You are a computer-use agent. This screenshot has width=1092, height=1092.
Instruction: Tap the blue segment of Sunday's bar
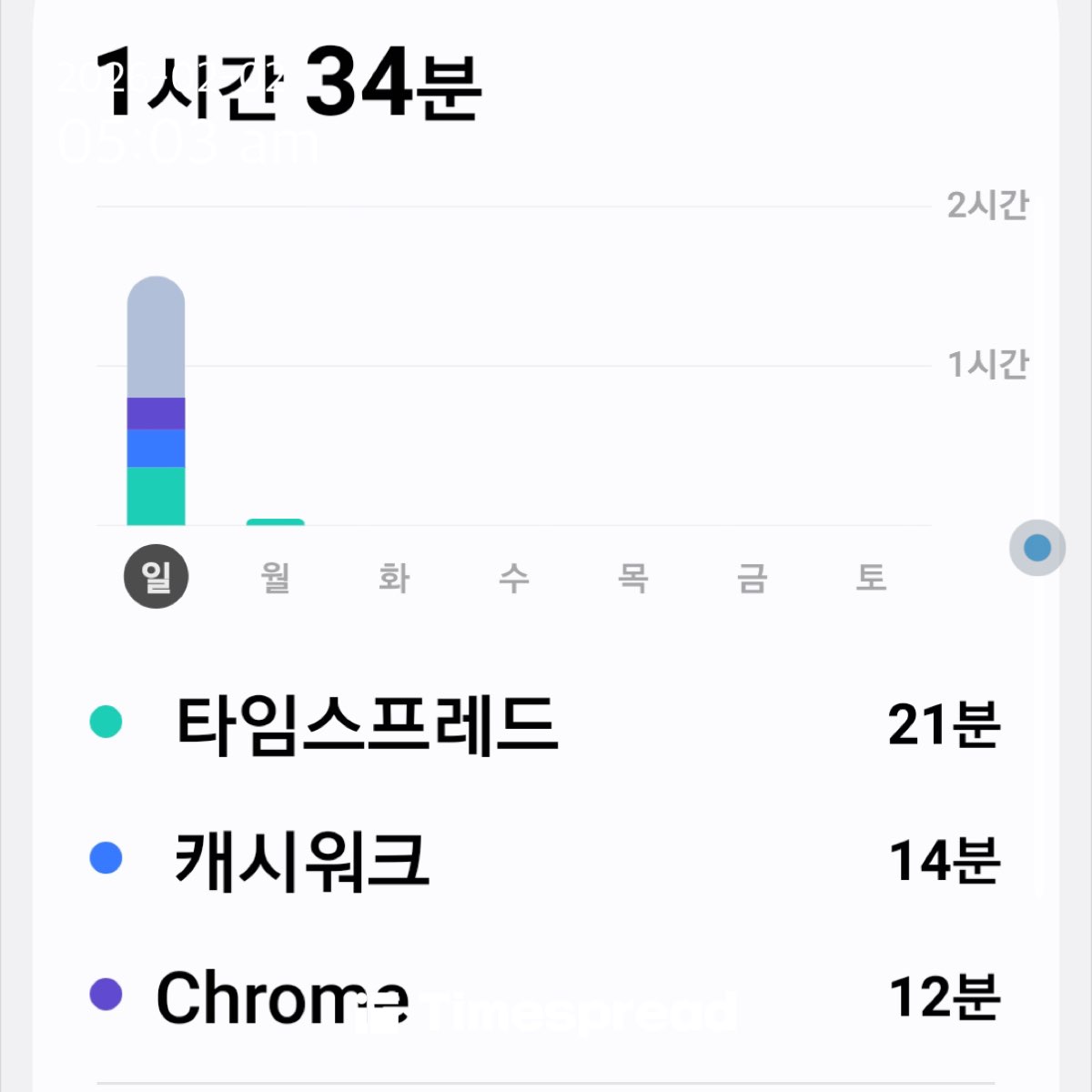[x=156, y=448]
